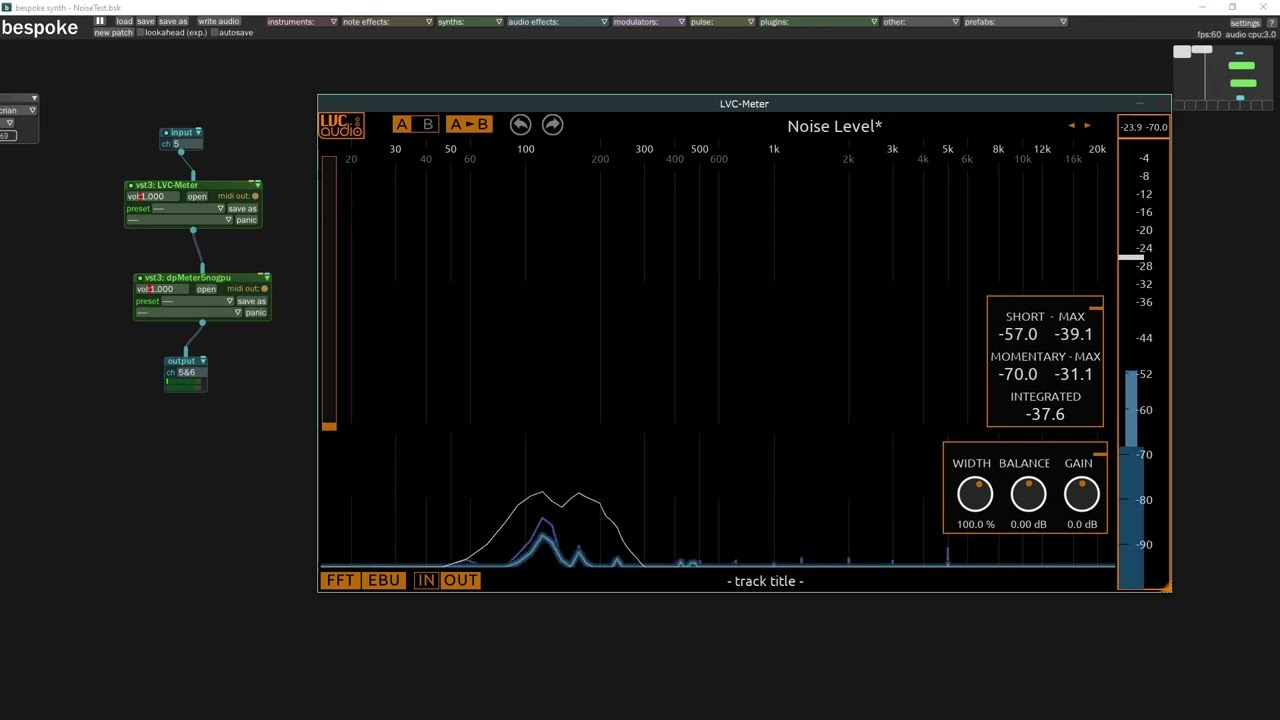Enable the autosave checkbox

click(213, 32)
